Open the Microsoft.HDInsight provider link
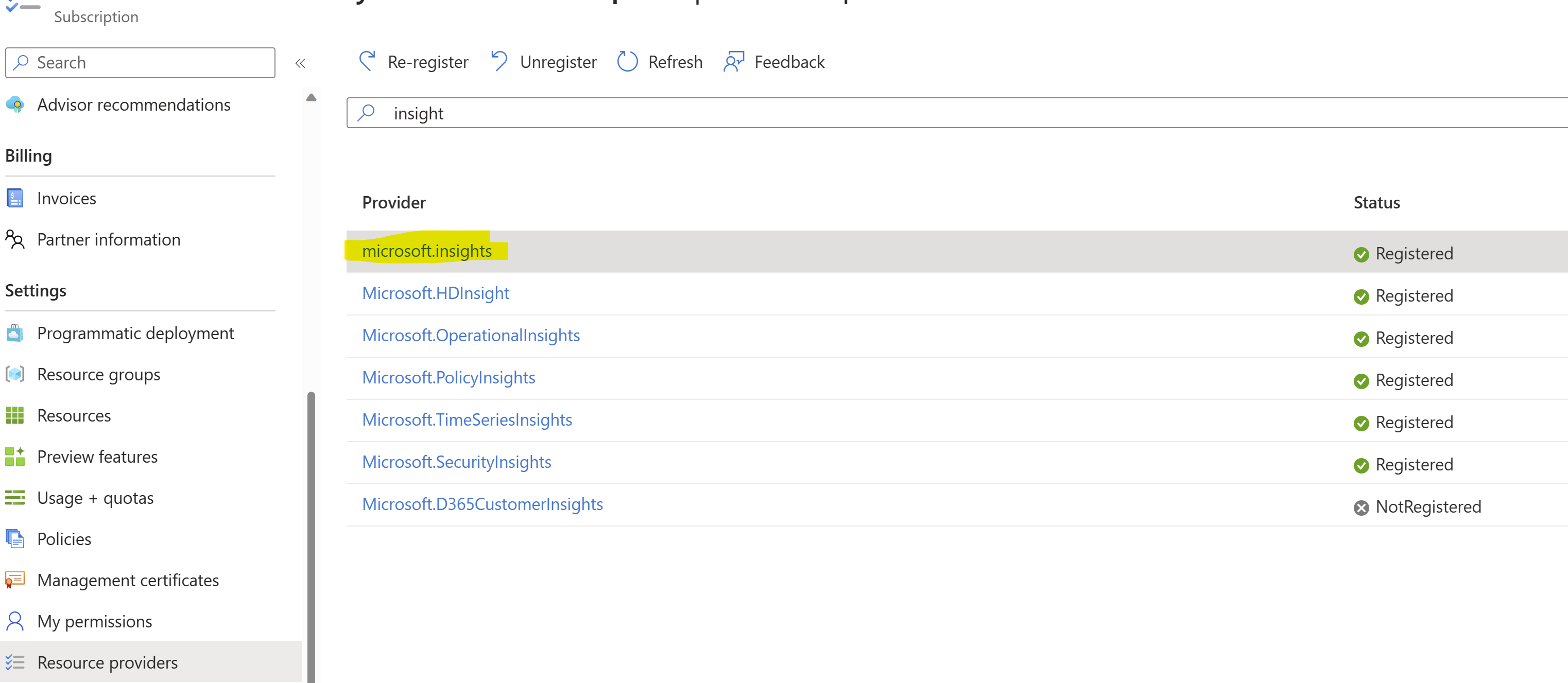Screen dimensions: 1568x683 435,293
